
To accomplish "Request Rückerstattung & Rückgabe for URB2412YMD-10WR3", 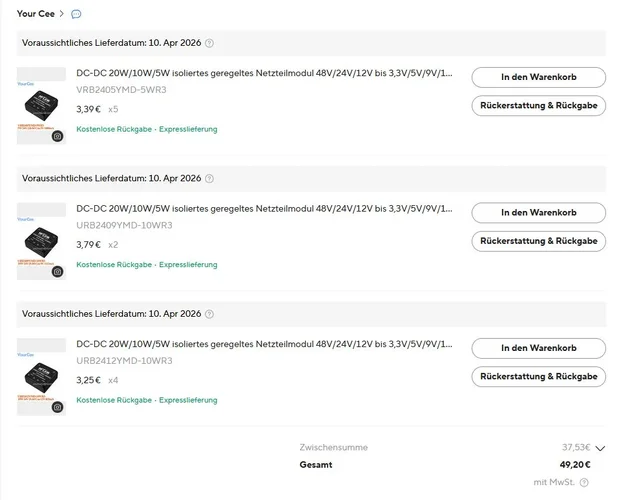I will click(538, 376).
